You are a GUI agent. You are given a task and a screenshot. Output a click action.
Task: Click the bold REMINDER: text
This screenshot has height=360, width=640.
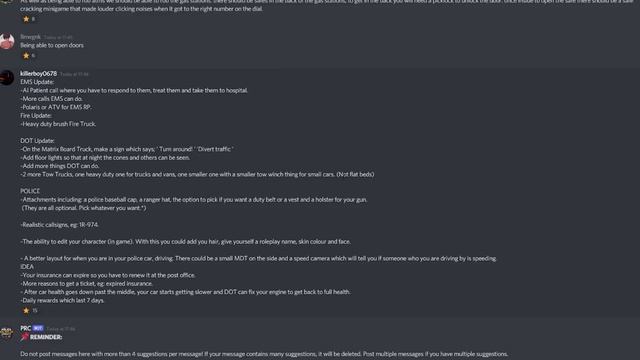[46, 337]
